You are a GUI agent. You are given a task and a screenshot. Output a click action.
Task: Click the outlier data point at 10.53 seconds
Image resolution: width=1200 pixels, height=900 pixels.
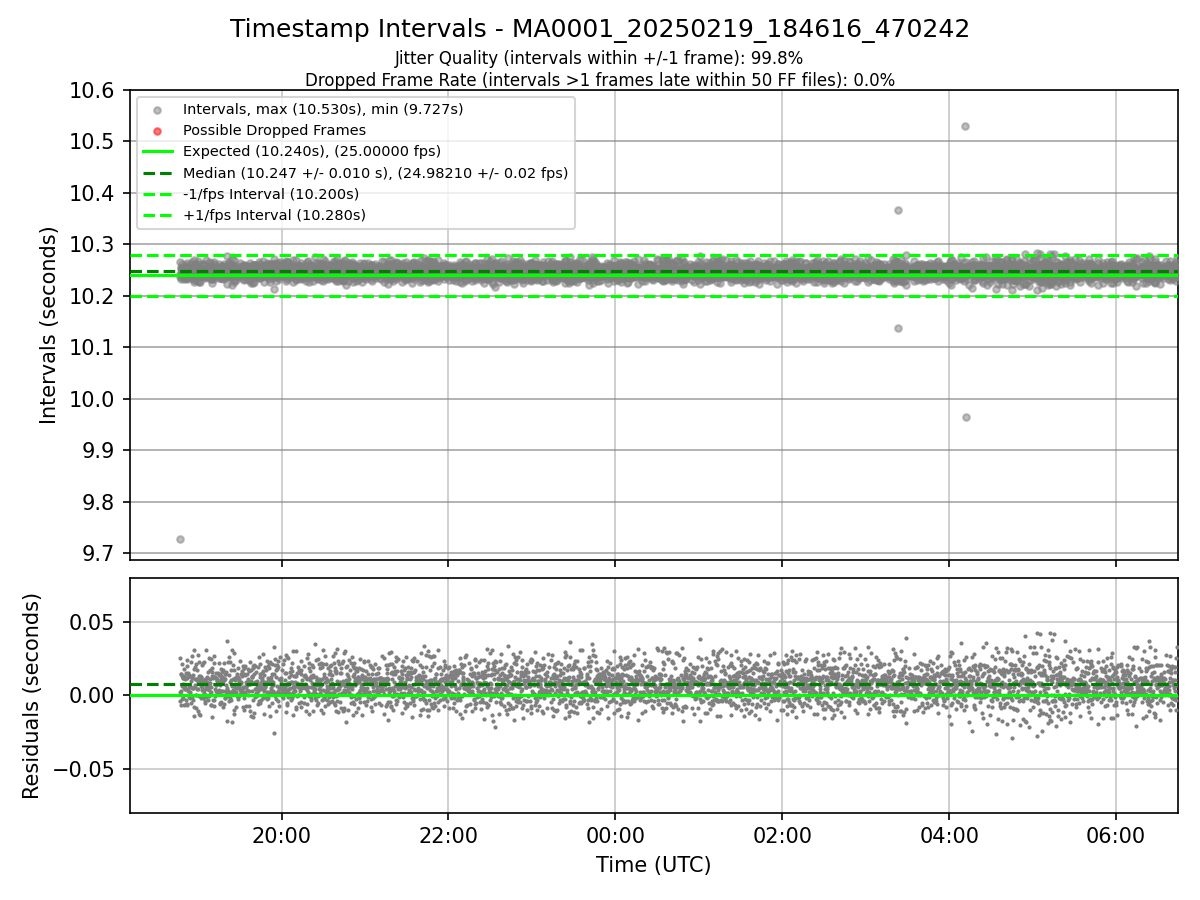pyautogui.click(x=965, y=127)
